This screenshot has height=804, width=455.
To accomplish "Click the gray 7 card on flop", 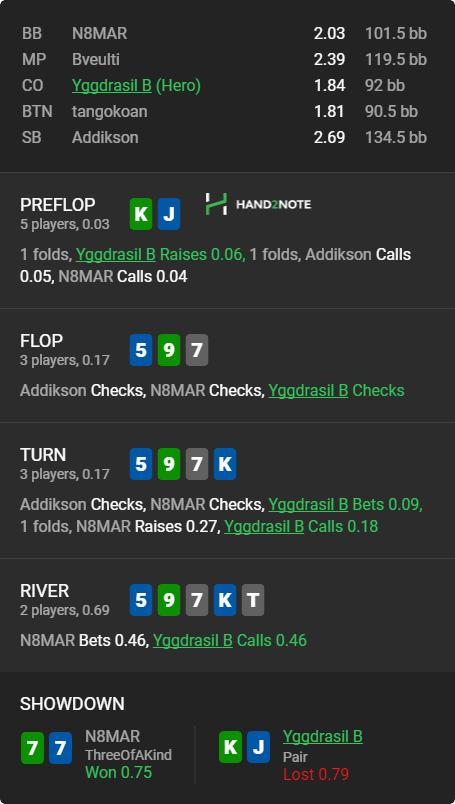I will (x=197, y=350).
